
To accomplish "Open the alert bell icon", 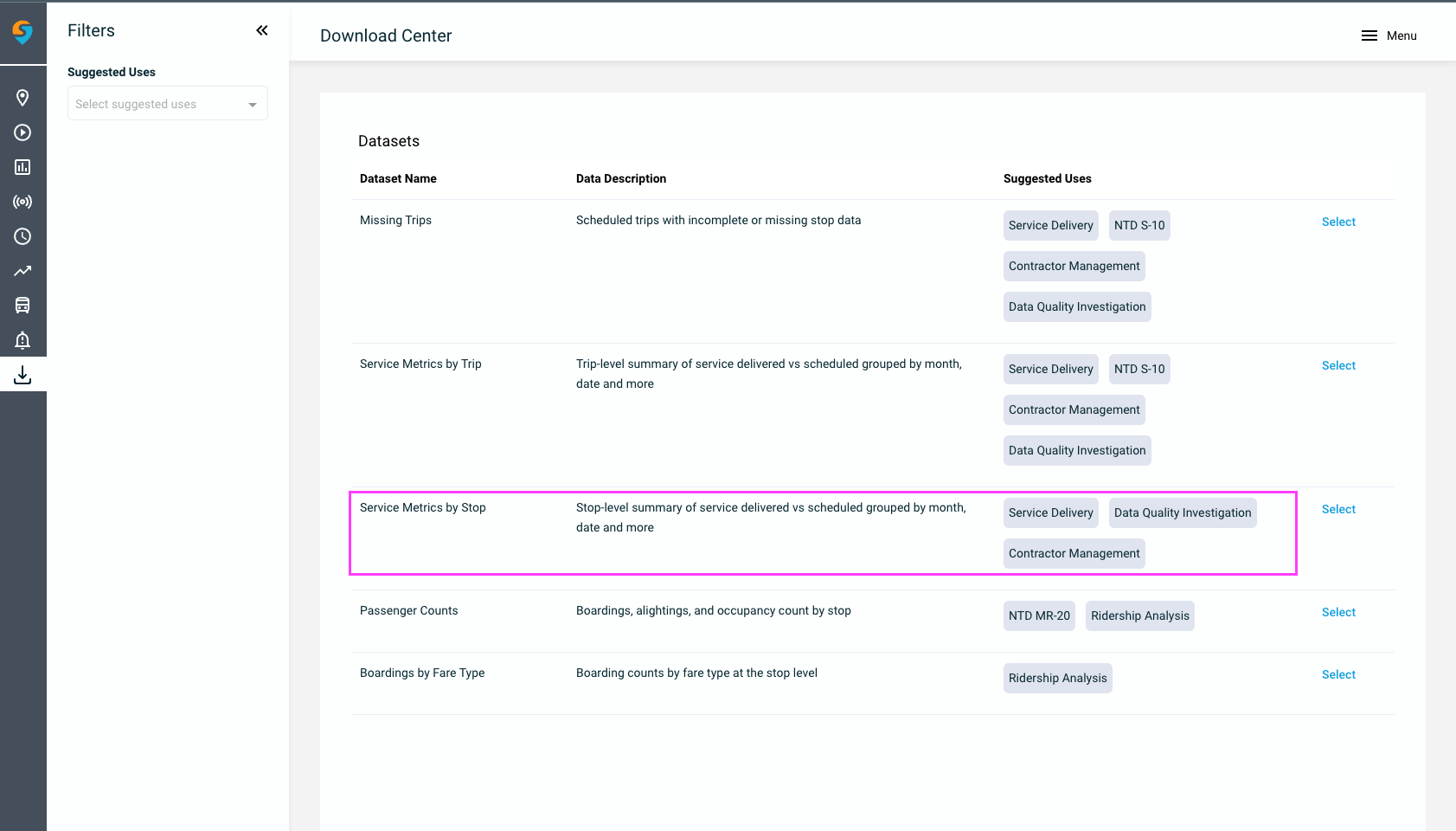I will click(22, 340).
